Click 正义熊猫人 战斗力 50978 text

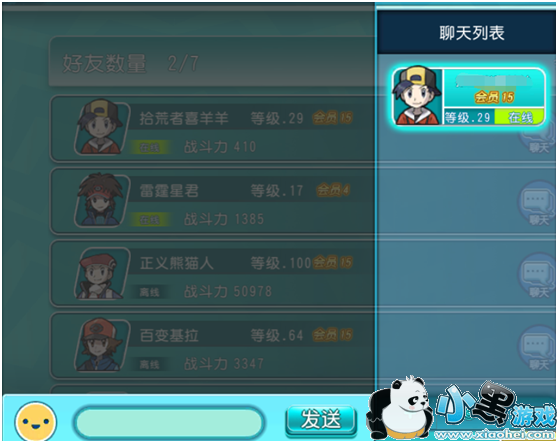[x=228, y=291]
